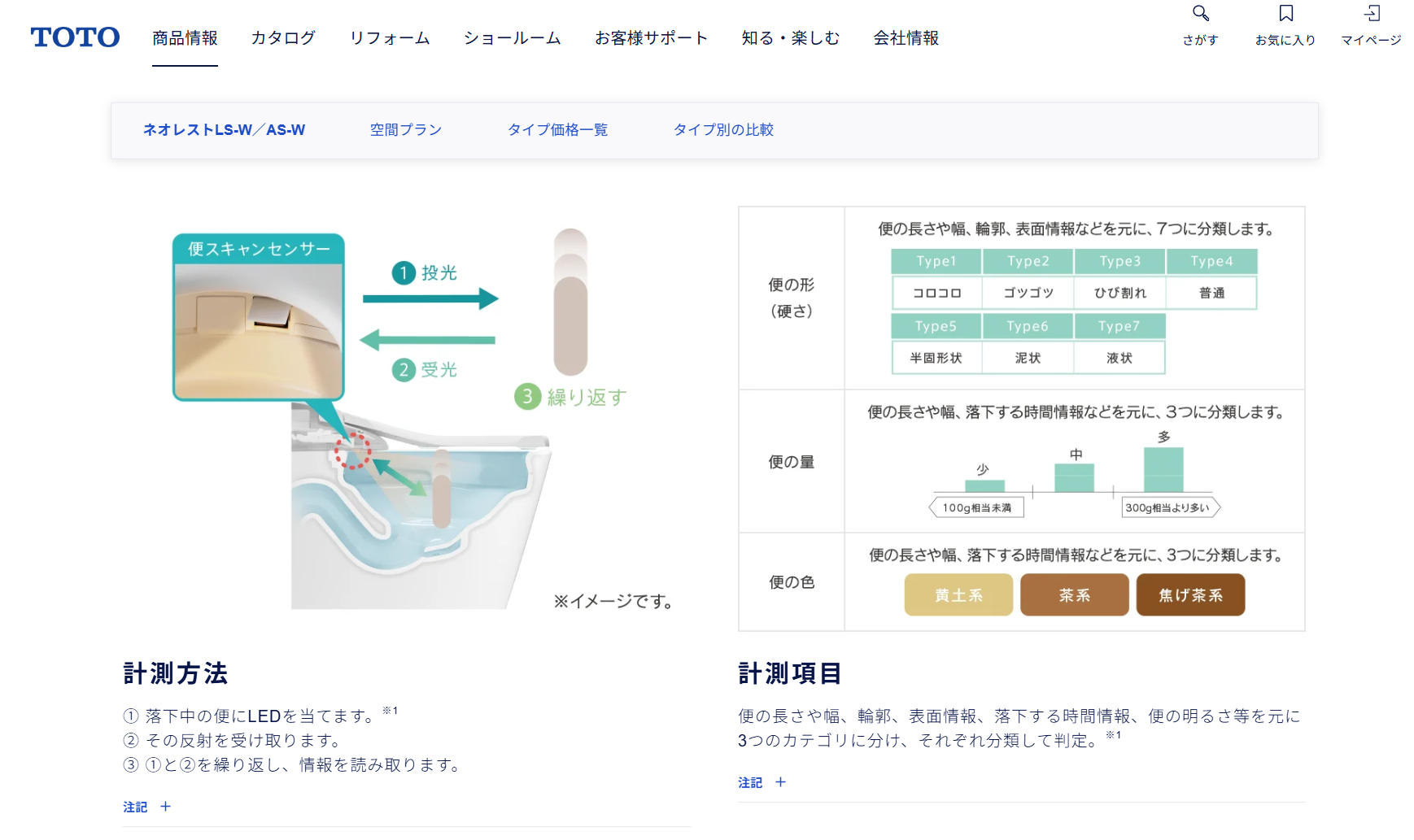Image resolution: width=1414 pixels, height=840 pixels.
Task: Open the 会社情報 menu
Action: [x=906, y=38]
